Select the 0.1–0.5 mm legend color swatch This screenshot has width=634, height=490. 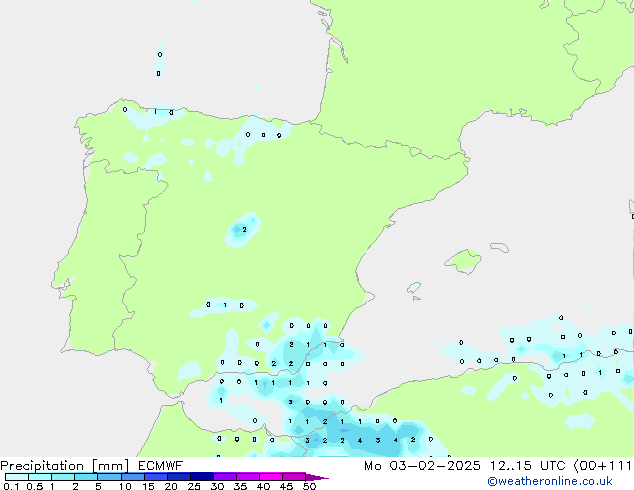click(17, 477)
